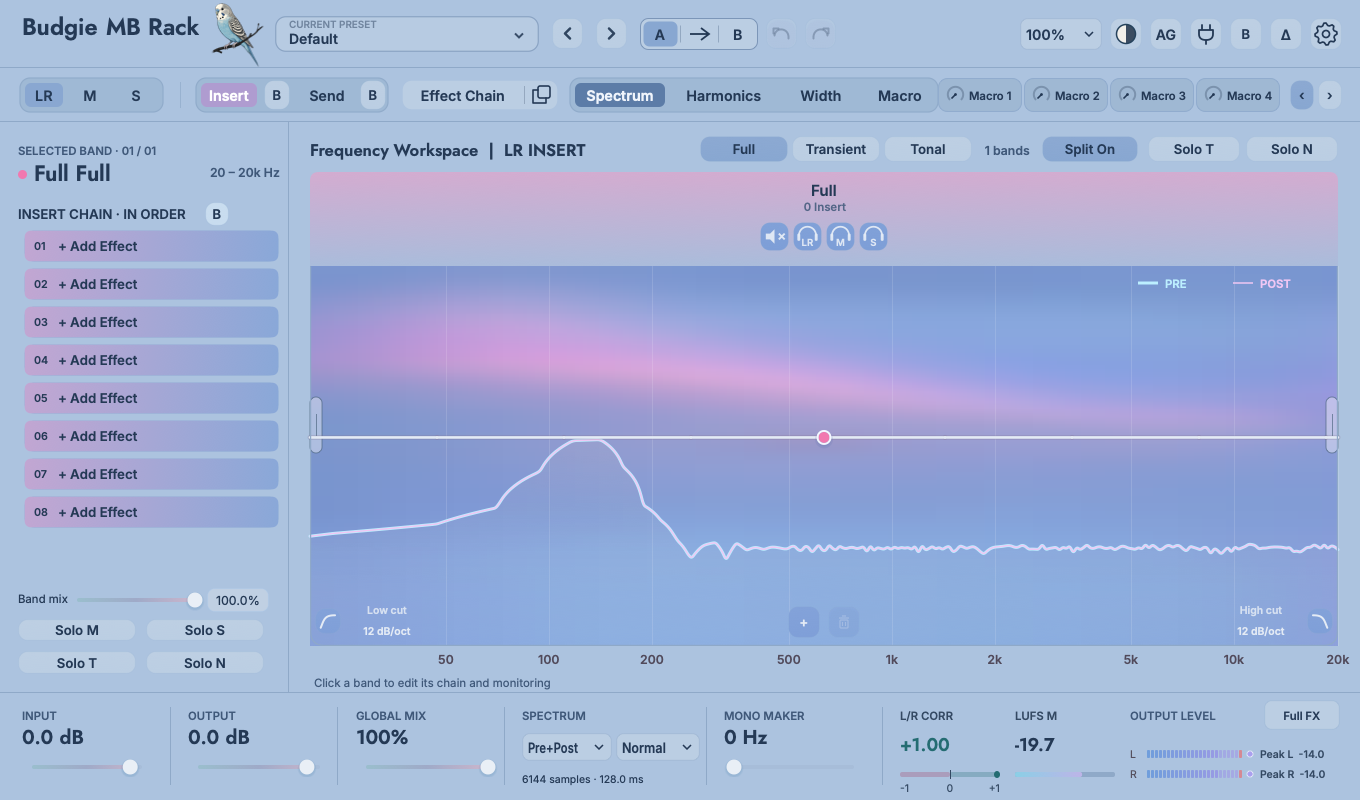Click the delta icon button

click(1286, 34)
